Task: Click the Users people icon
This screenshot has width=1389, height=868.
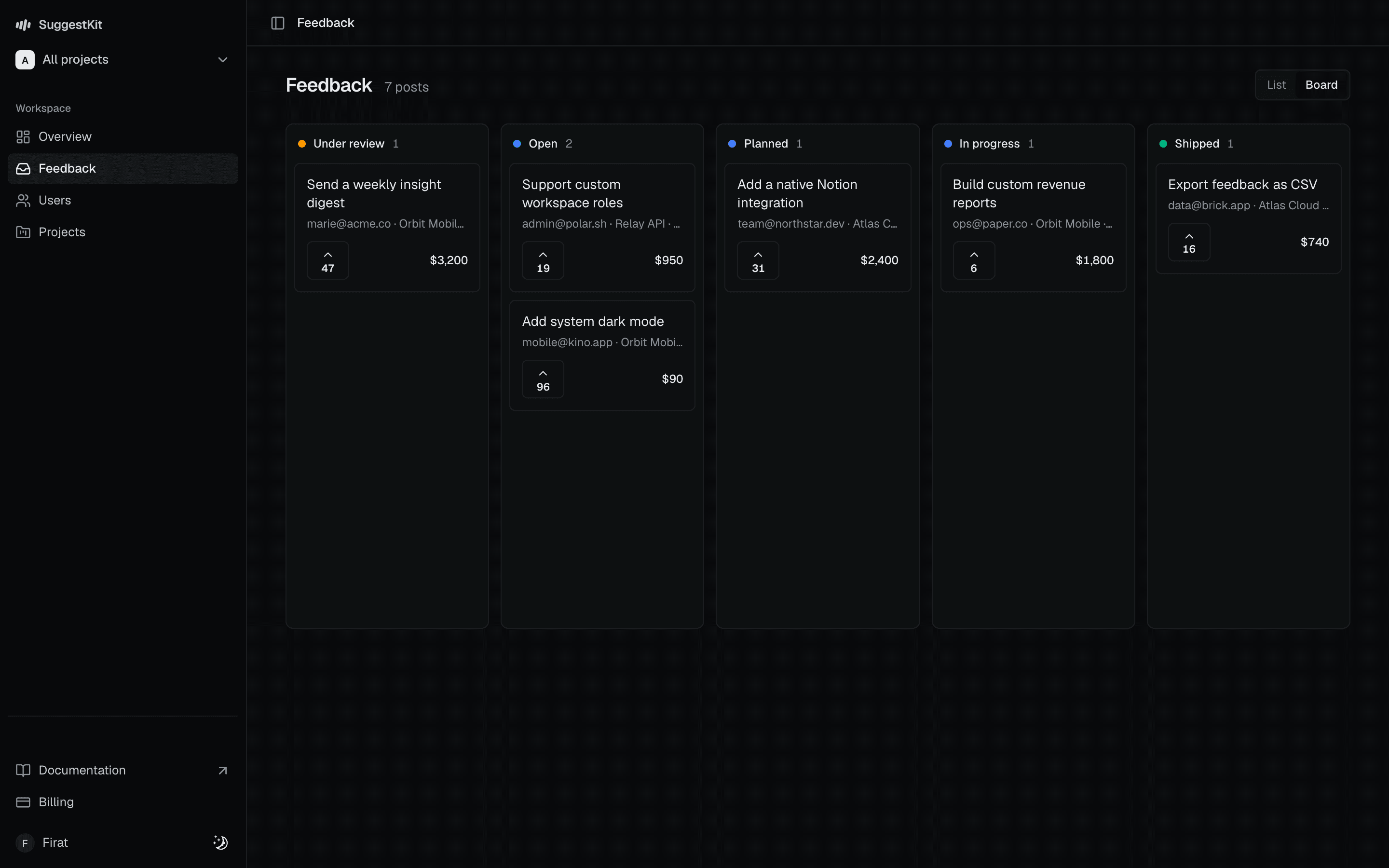Action: click(x=23, y=200)
